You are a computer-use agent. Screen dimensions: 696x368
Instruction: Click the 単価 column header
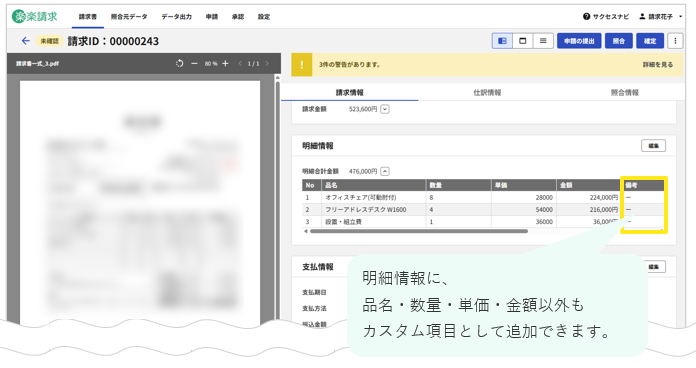[524, 185]
